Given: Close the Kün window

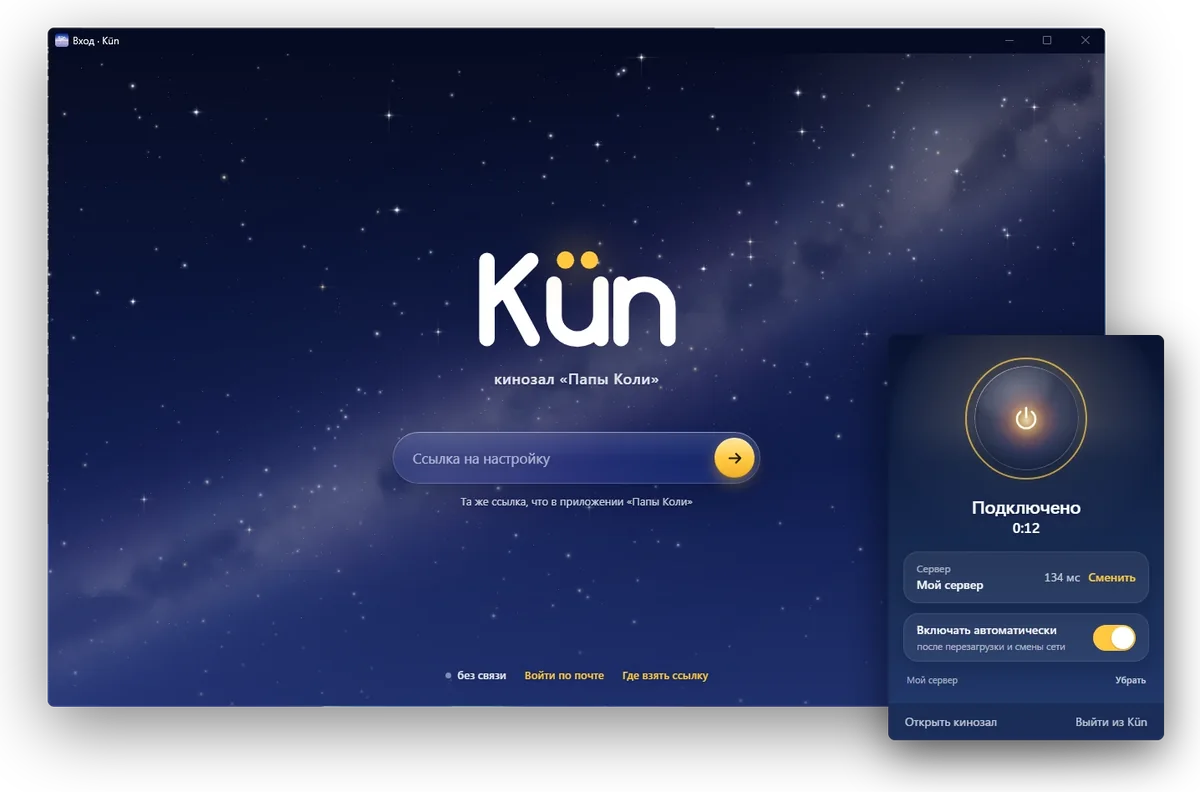Looking at the screenshot, I should point(1085,41).
